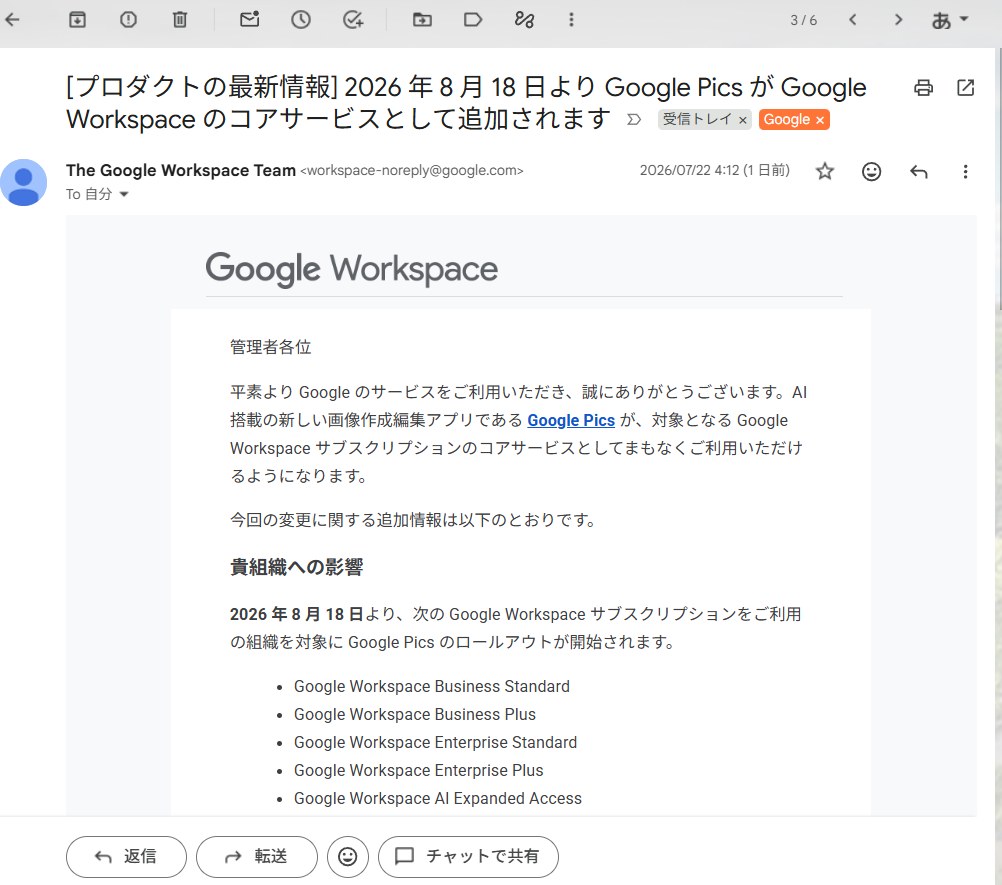Click Google Workspace AI Expanded Access item
The width and height of the screenshot is (1002, 885).
438,799
